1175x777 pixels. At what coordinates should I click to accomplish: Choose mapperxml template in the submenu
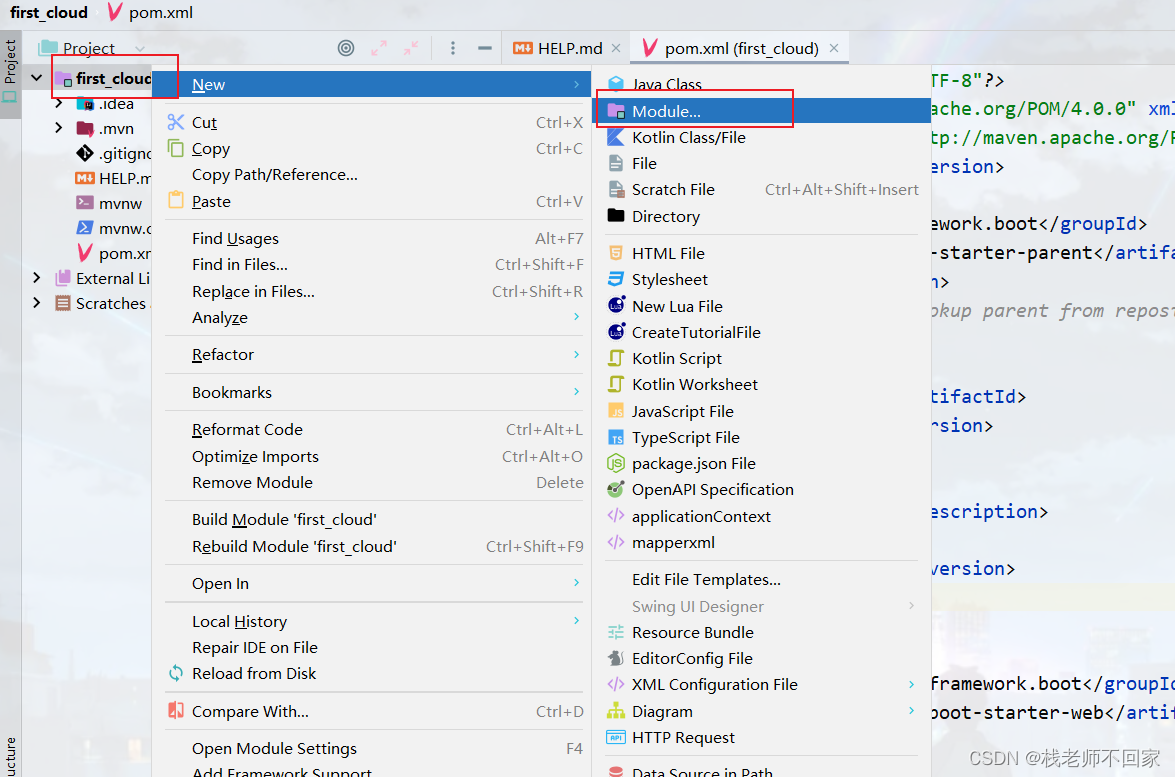(x=762, y=542)
